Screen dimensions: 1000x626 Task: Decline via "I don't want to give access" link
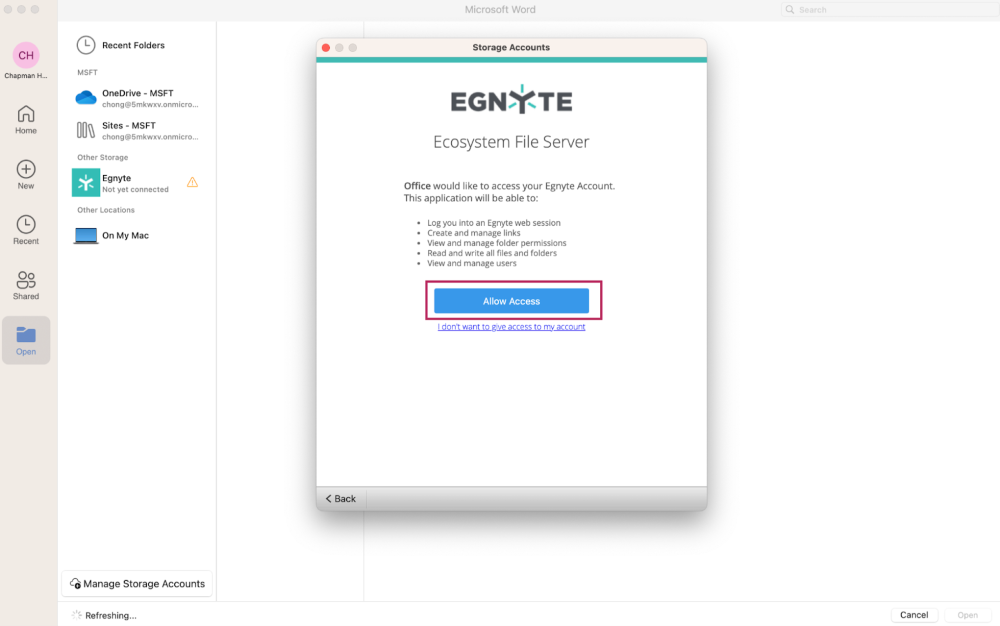[511, 326]
